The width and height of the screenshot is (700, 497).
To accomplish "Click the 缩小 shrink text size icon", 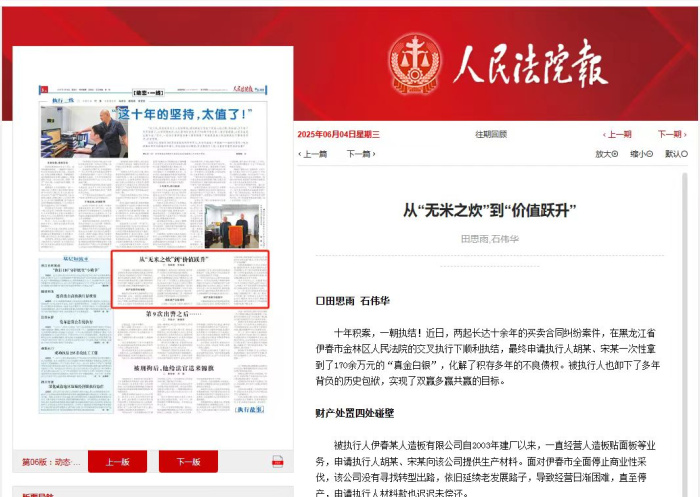I will click(x=652, y=154).
